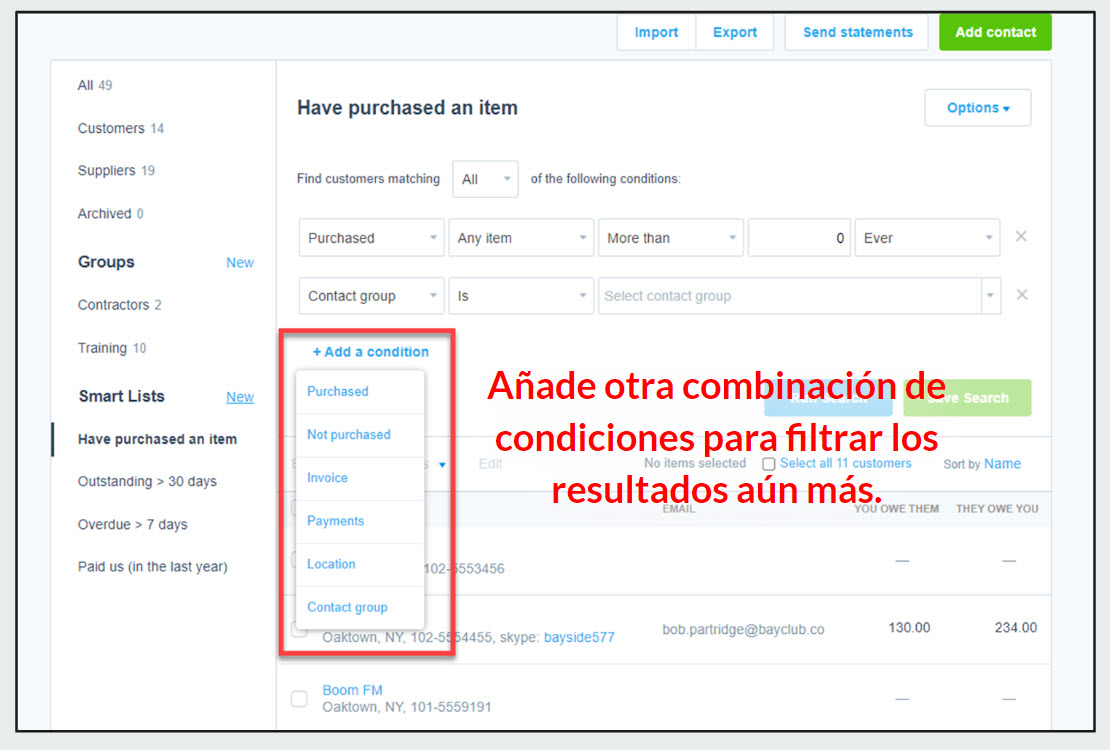
Task: Tick the Select all 11 customers checkbox
Action: point(768,464)
